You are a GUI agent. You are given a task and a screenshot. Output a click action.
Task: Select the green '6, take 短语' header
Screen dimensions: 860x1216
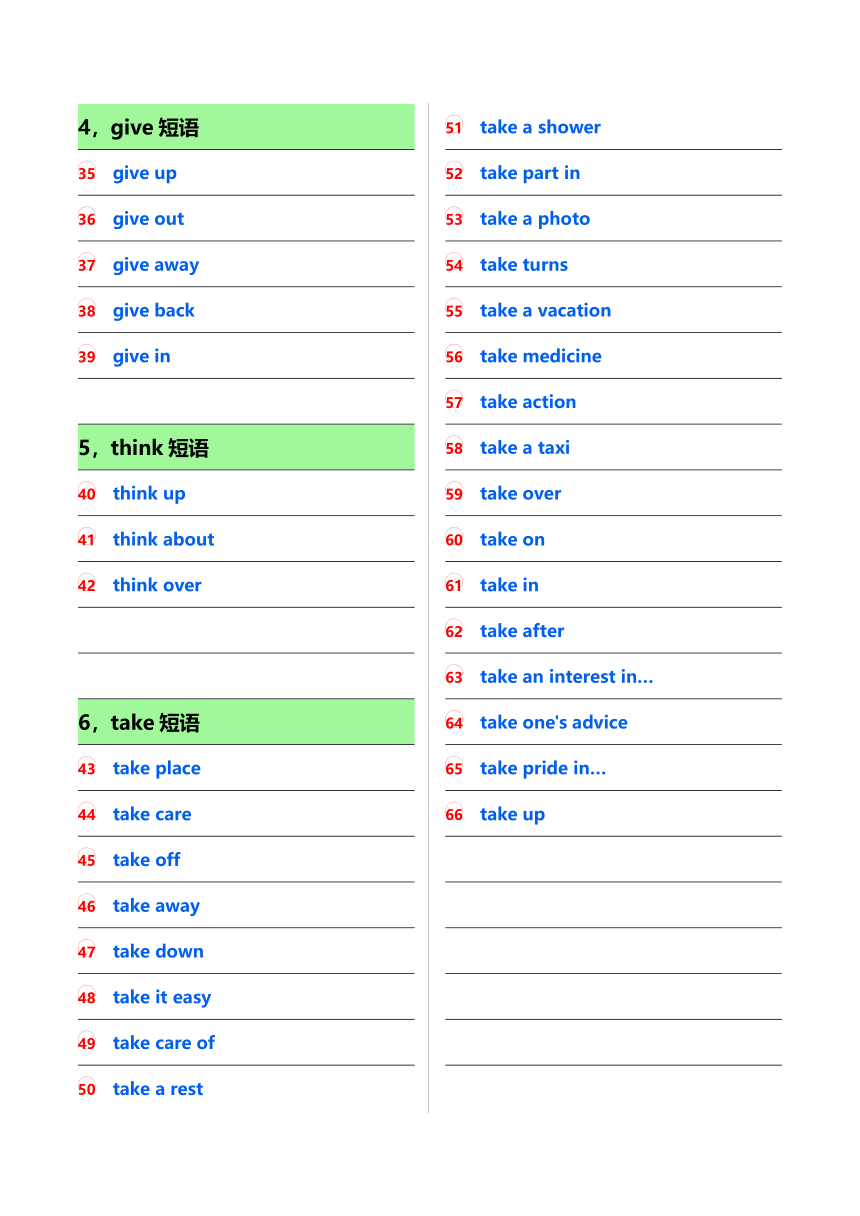246,722
